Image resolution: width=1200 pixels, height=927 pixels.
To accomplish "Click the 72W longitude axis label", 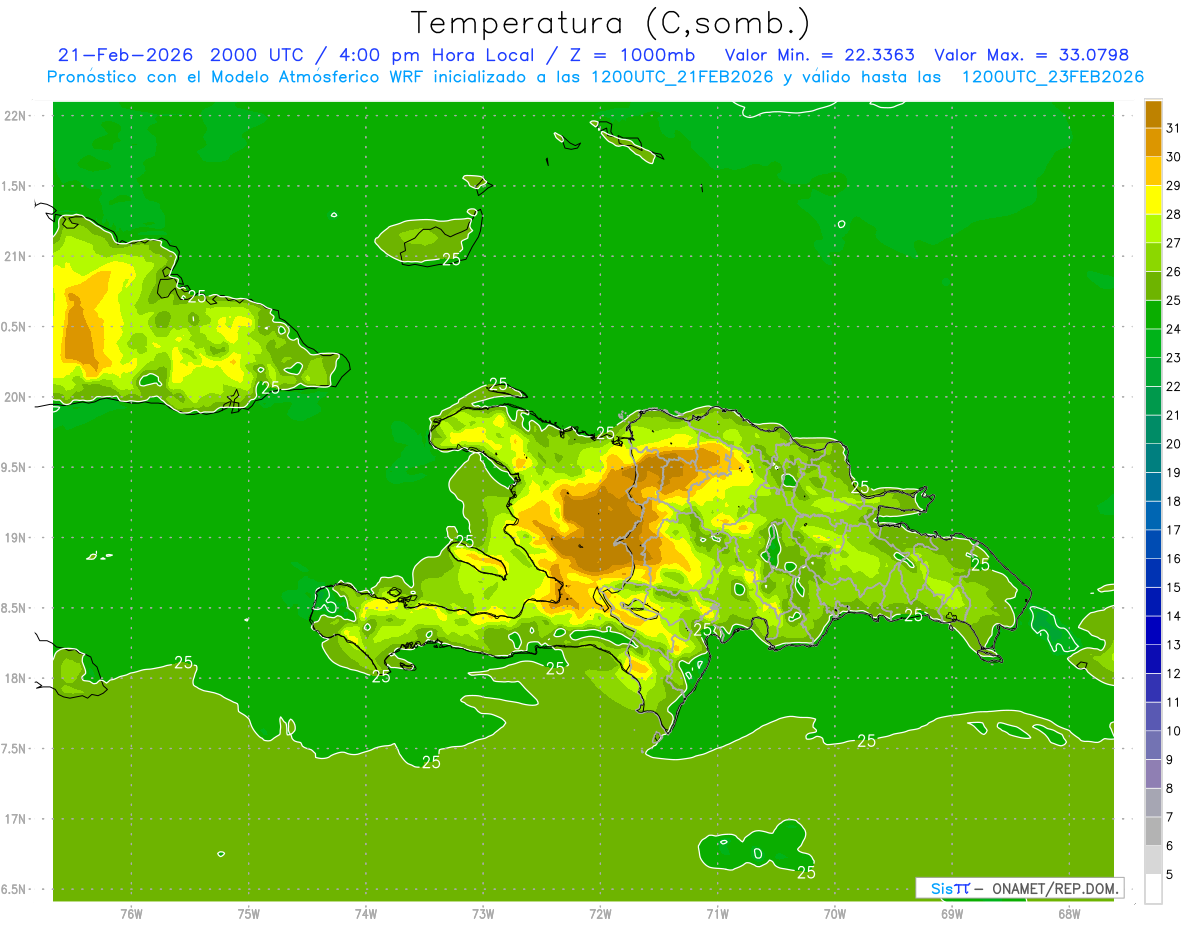I will click(x=600, y=913).
